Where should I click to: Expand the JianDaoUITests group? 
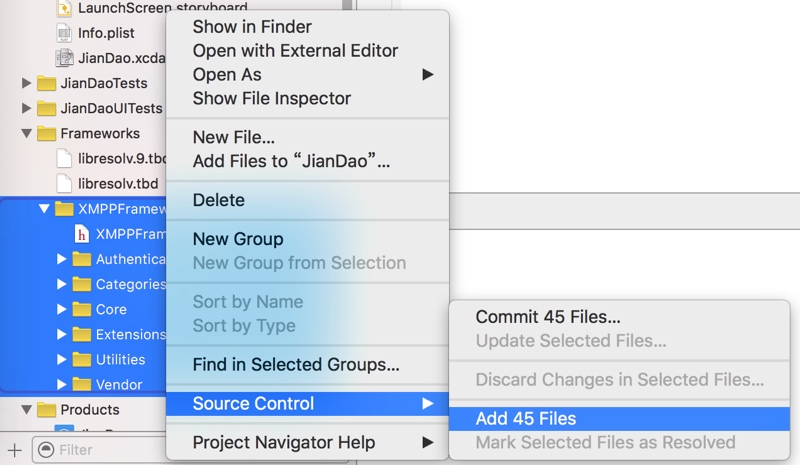pyautogui.click(x=26, y=108)
